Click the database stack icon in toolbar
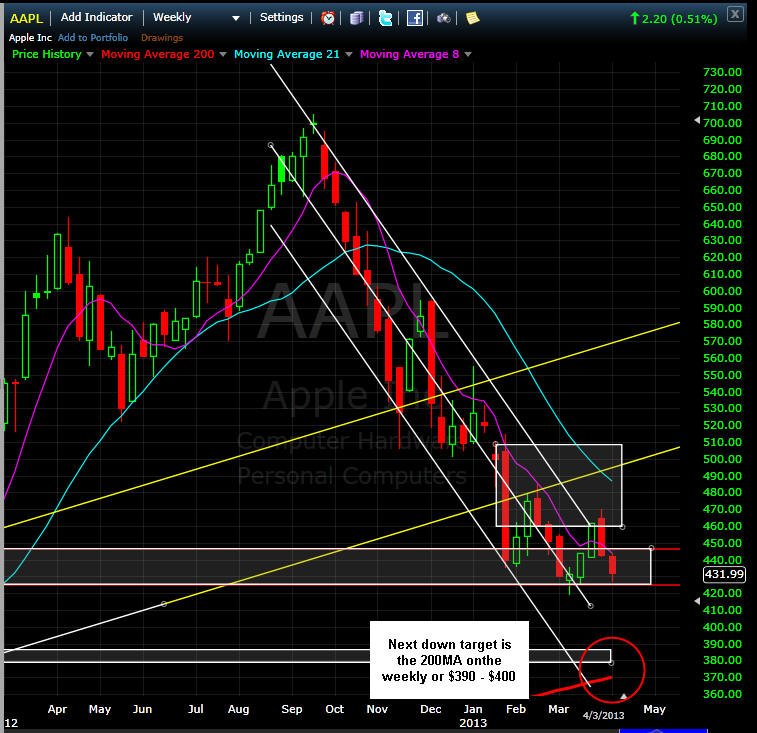 click(356, 18)
